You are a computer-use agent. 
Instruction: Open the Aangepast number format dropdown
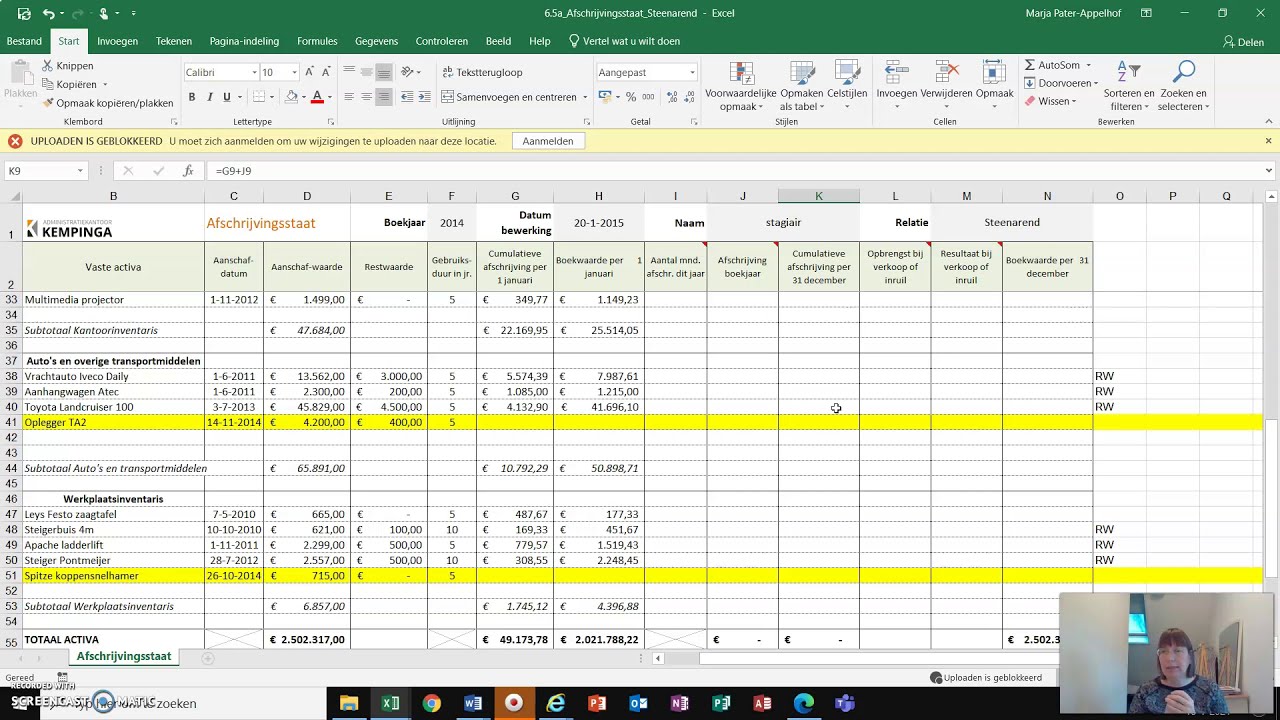click(692, 72)
